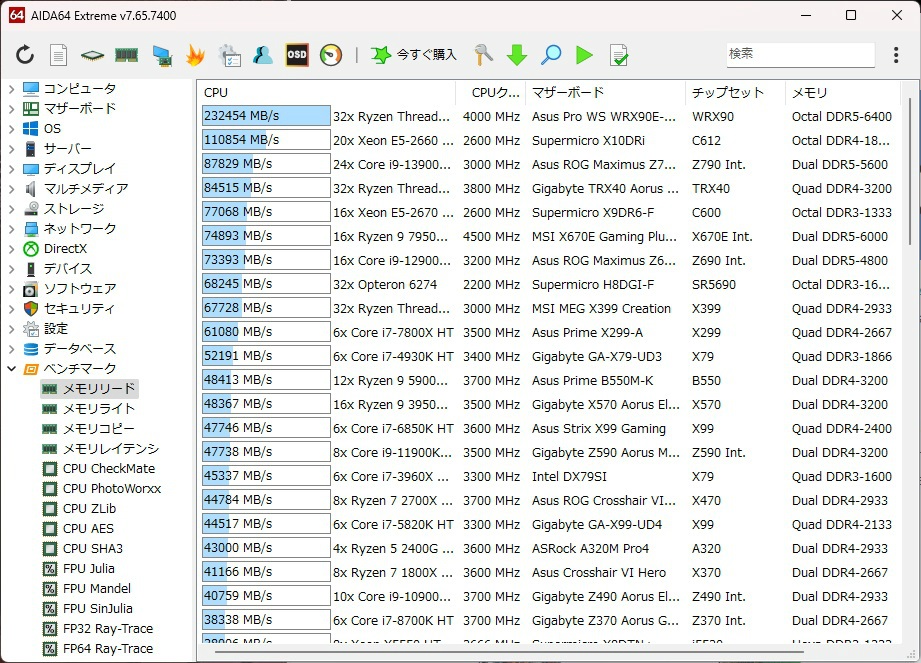Click the green Start benchmark play icon
The height and width of the screenshot is (663, 921).
585,55
